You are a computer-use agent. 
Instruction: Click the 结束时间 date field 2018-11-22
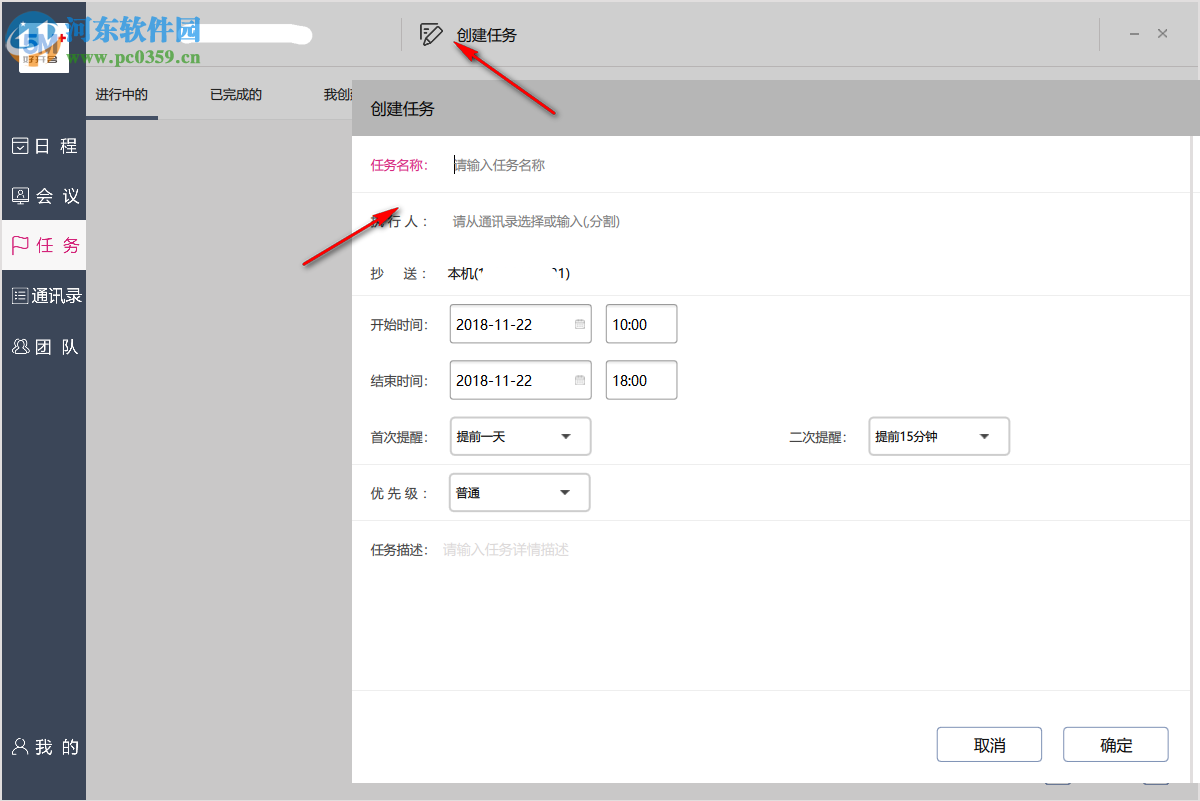point(521,380)
